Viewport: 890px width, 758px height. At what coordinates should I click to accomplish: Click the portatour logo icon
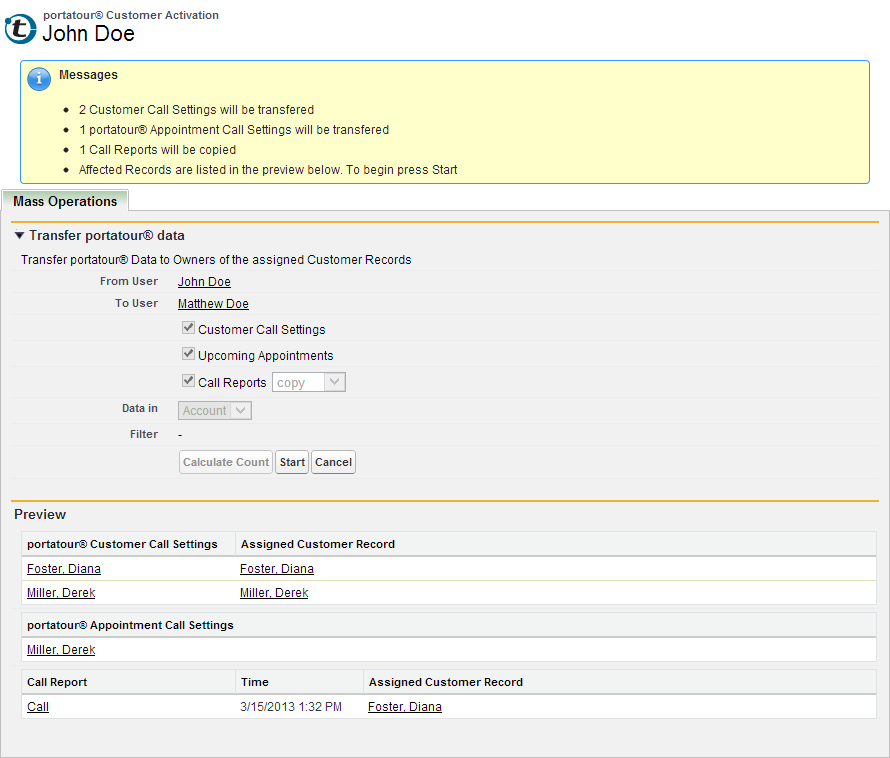(20, 28)
